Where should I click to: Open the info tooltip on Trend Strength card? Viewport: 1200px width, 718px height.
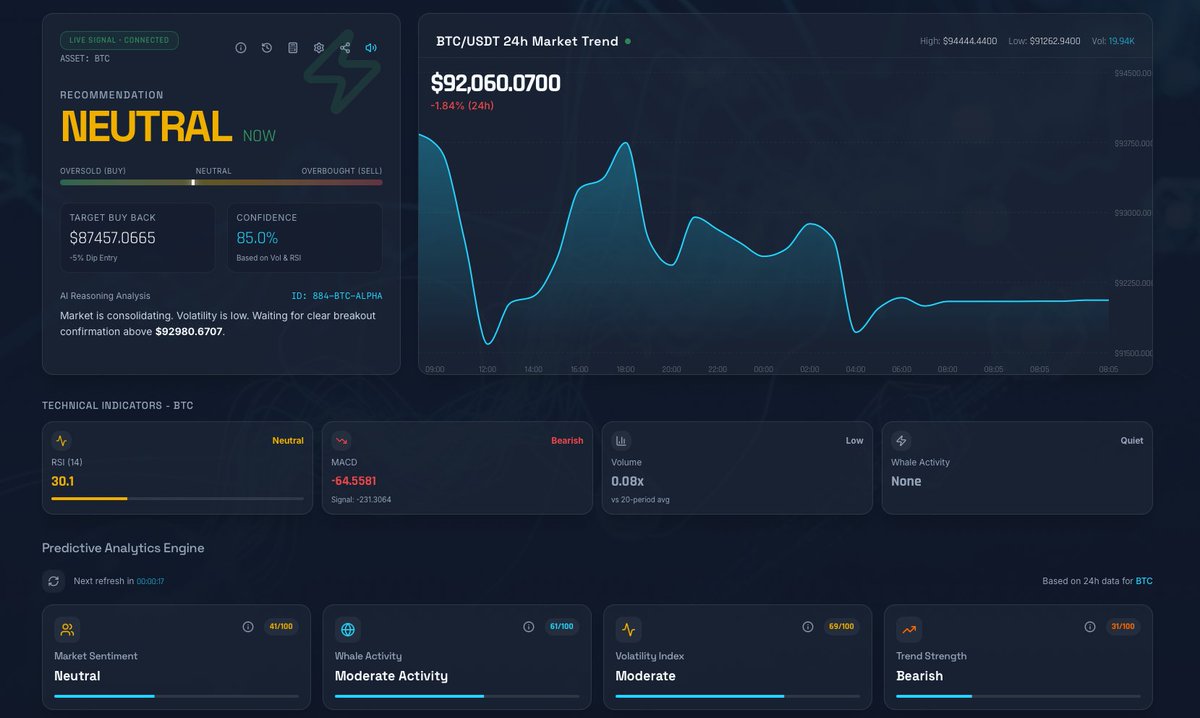(1090, 627)
